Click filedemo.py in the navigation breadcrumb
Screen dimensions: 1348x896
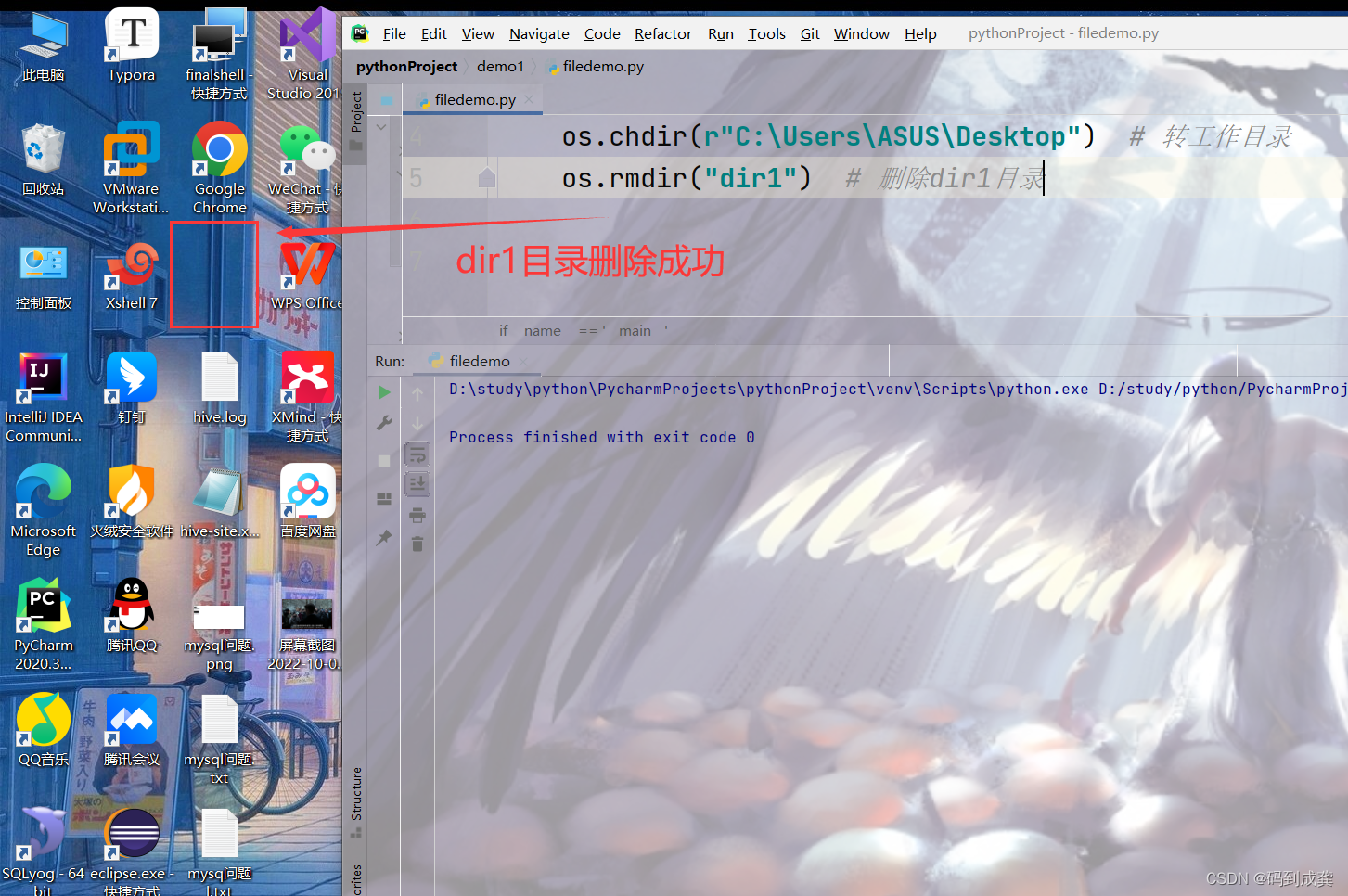(x=596, y=67)
